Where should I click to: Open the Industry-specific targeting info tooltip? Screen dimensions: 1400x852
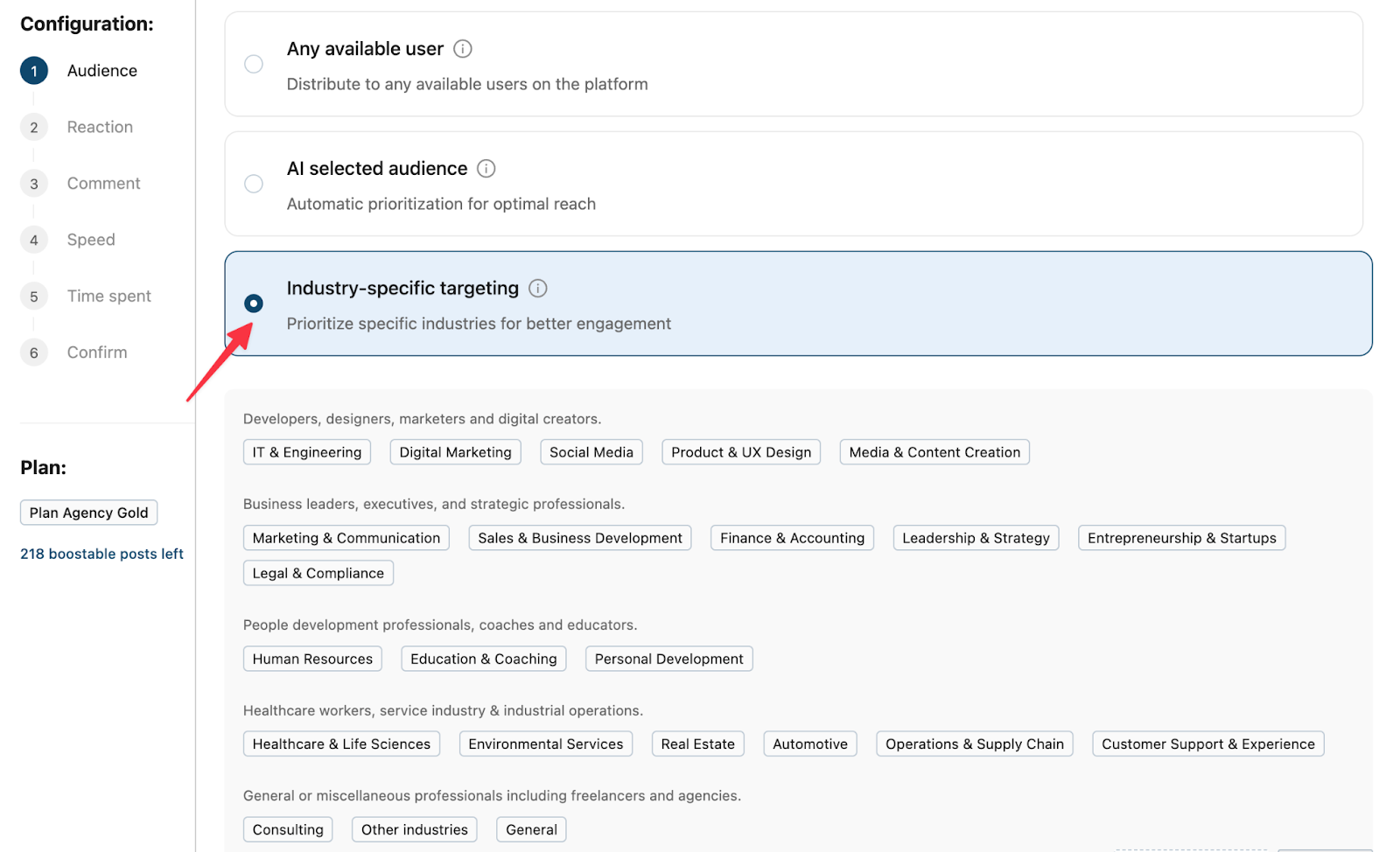coord(537,288)
